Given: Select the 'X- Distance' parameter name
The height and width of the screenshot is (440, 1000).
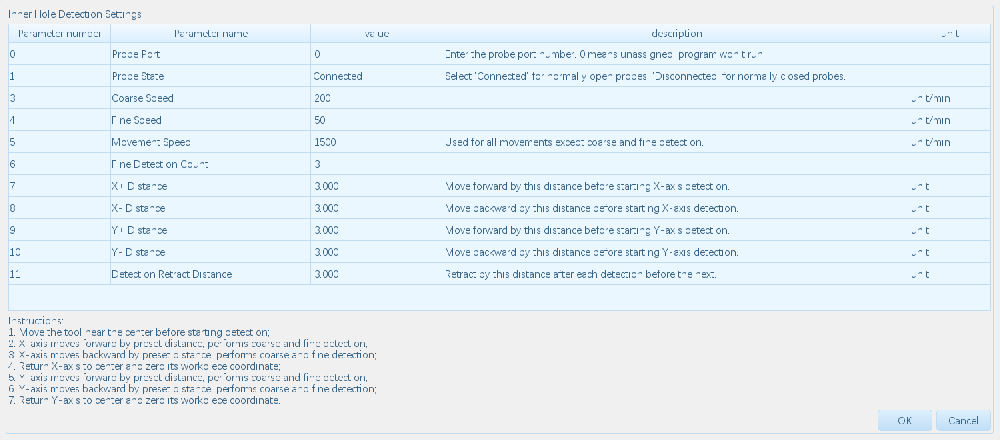Looking at the screenshot, I should (x=138, y=208).
